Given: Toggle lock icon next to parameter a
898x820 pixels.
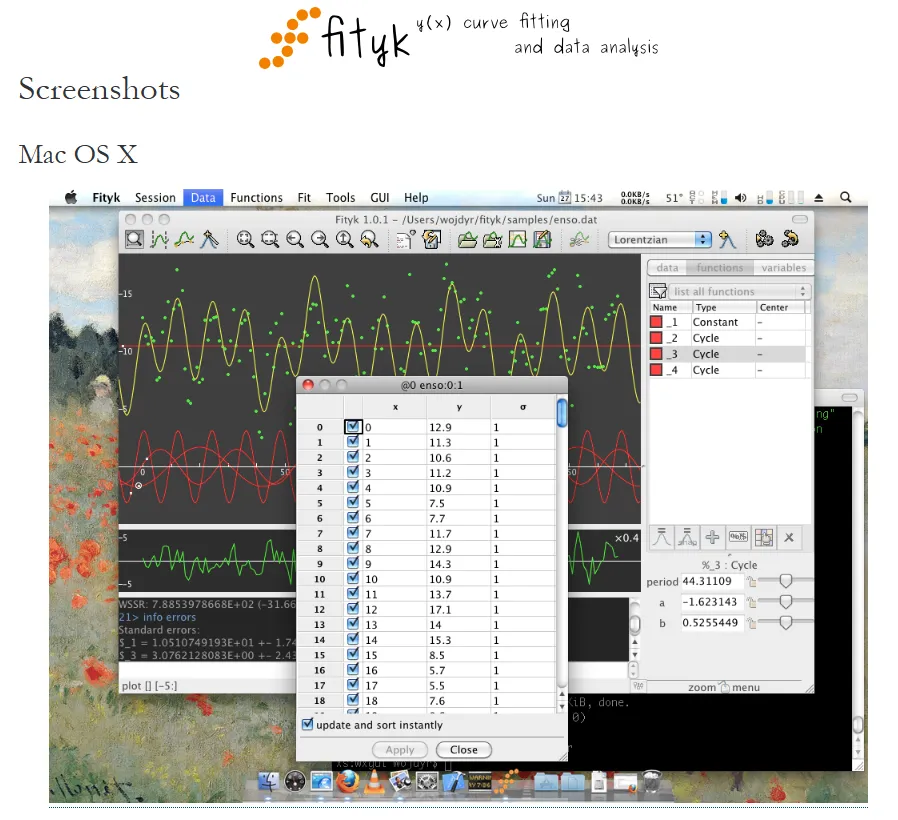Looking at the screenshot, I should (751, 602).
